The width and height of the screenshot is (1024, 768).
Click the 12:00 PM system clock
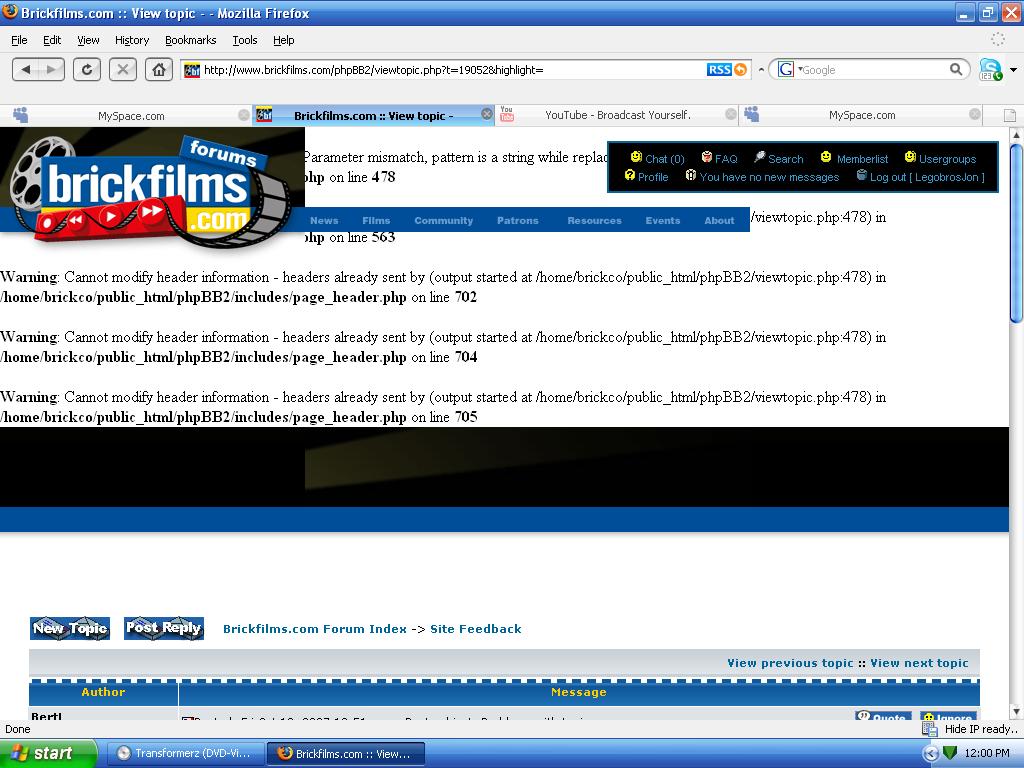click(987, 753)
